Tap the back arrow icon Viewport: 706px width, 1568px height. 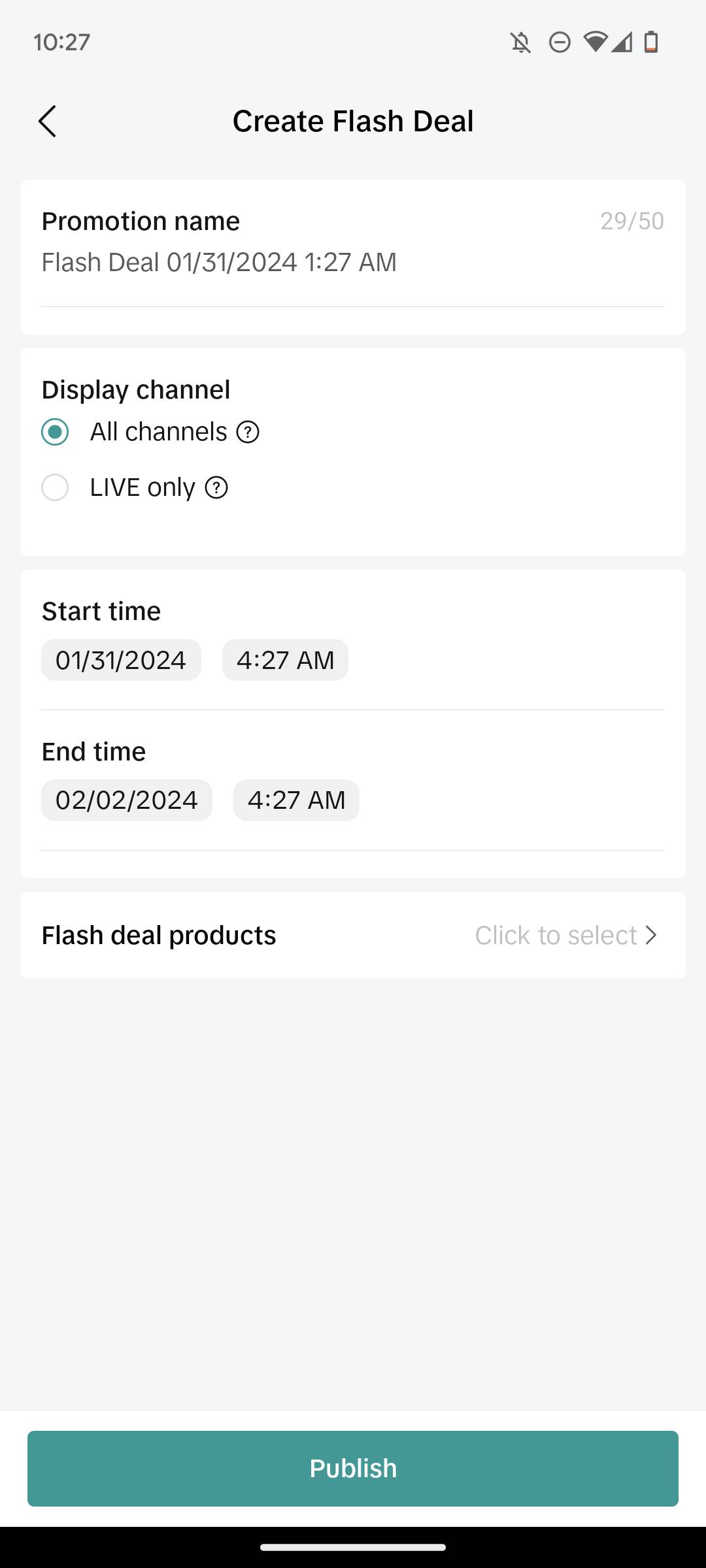pyautogui.click(x=47, y=122)
